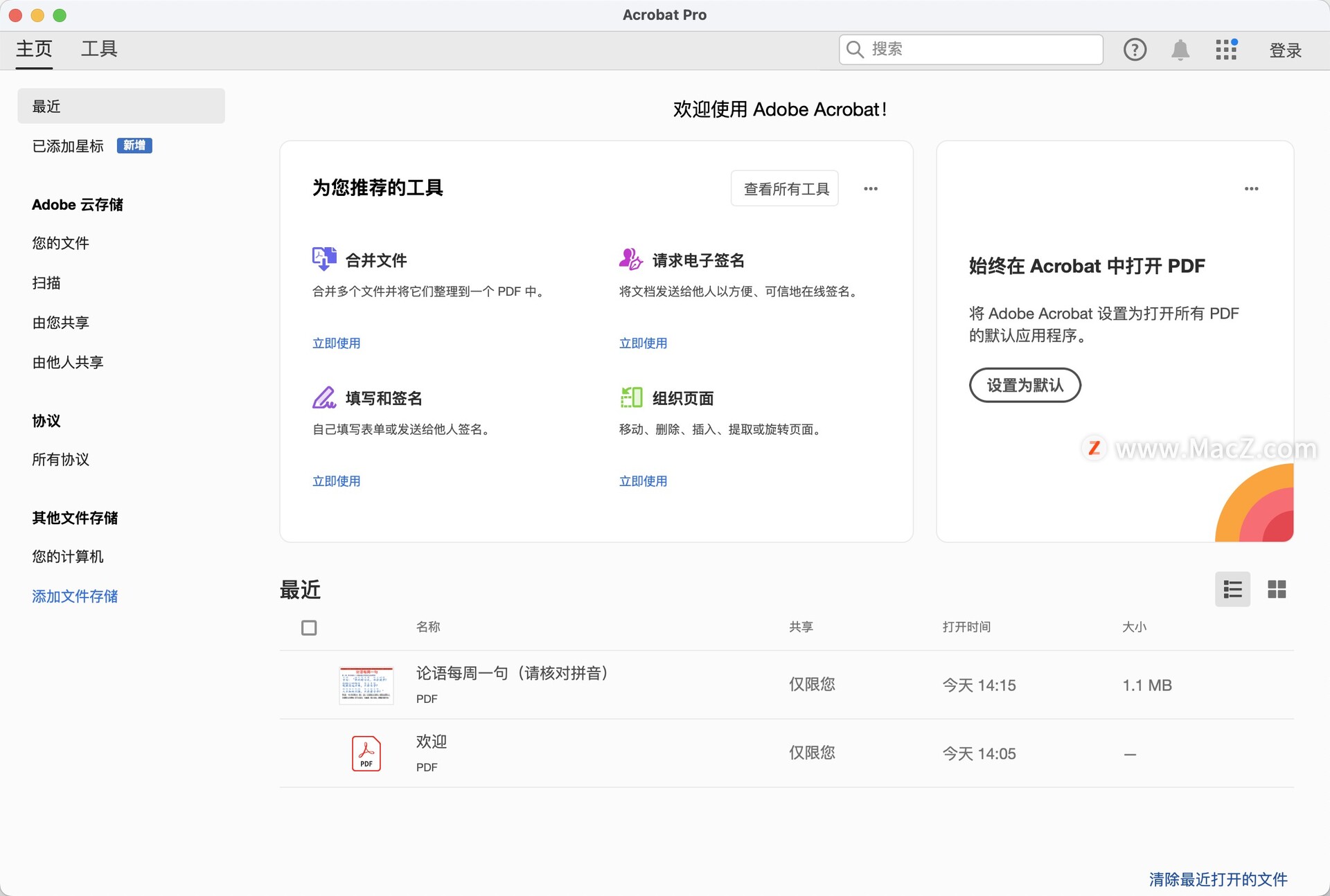Screen dimensions: 1330x896
Task: Click 登录 to sign in
Action: click(1285, 50)
